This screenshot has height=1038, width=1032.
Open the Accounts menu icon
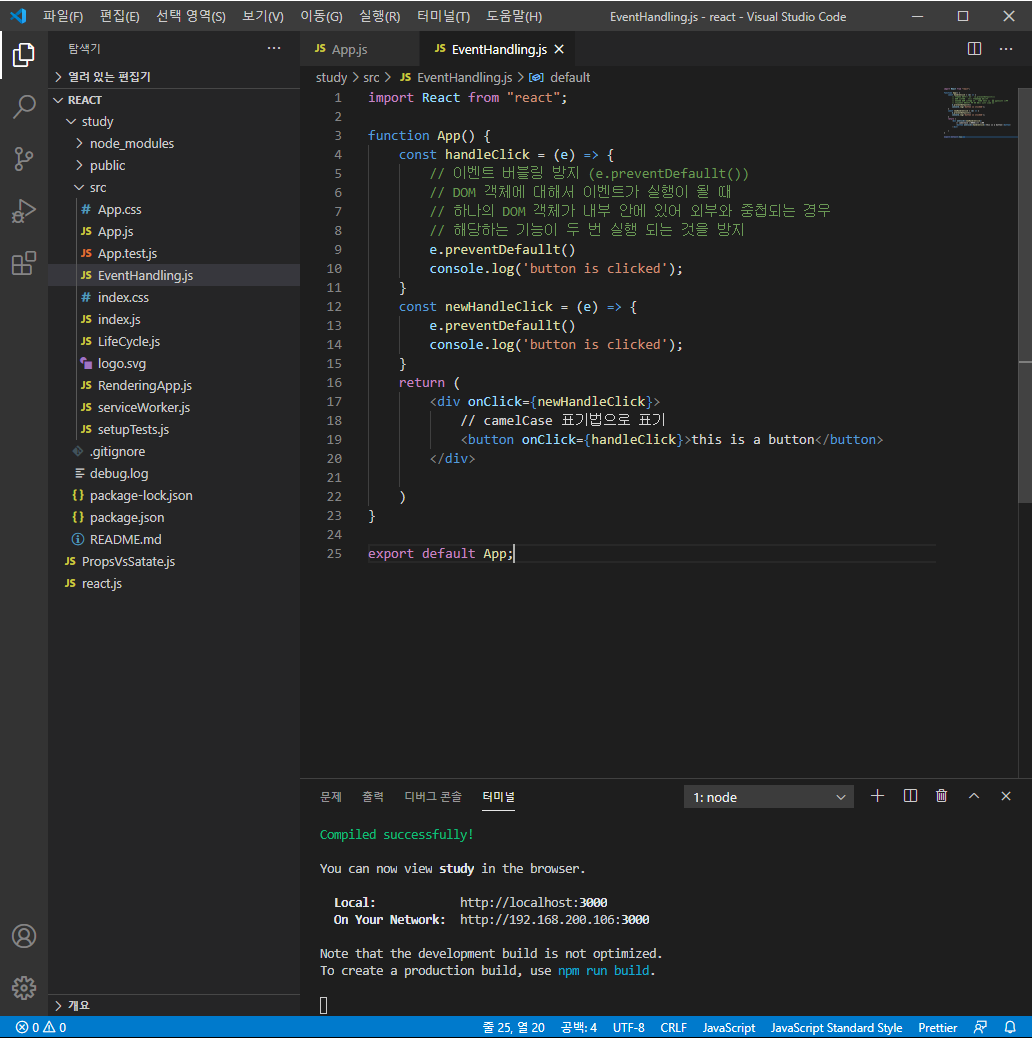click(x=24, y=936)
